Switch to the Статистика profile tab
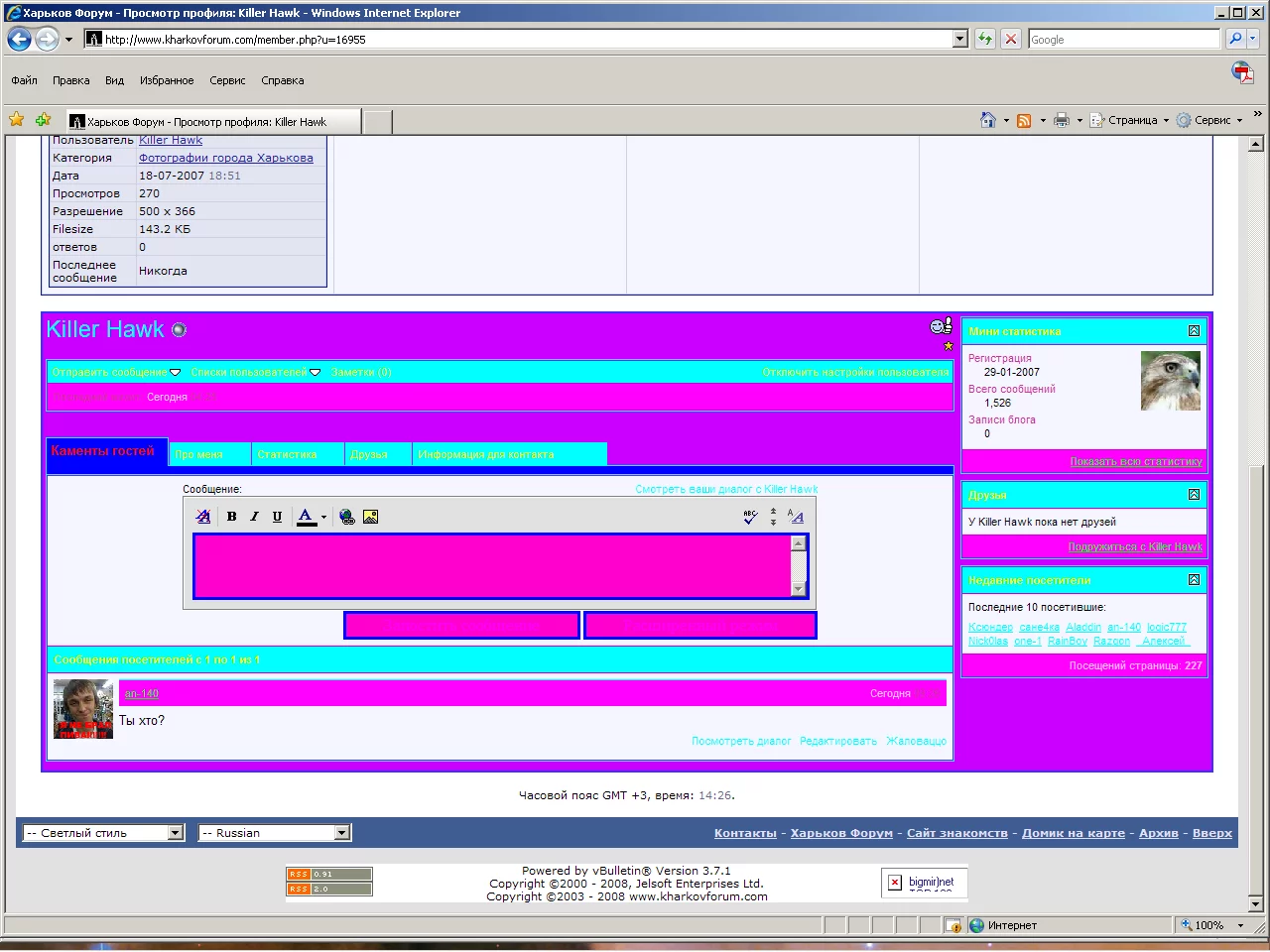This screenshot has width=1270, height=952. (x=287, y=454)
